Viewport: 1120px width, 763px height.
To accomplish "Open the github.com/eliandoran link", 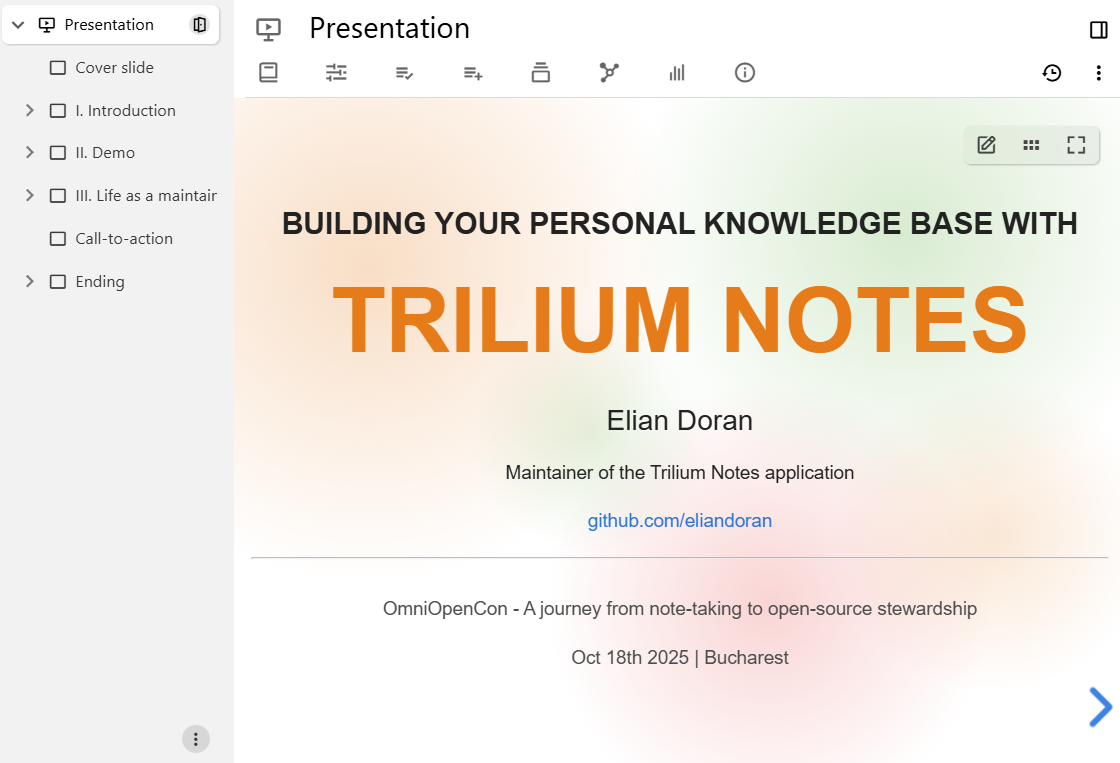I will click(x=679, y=521).
